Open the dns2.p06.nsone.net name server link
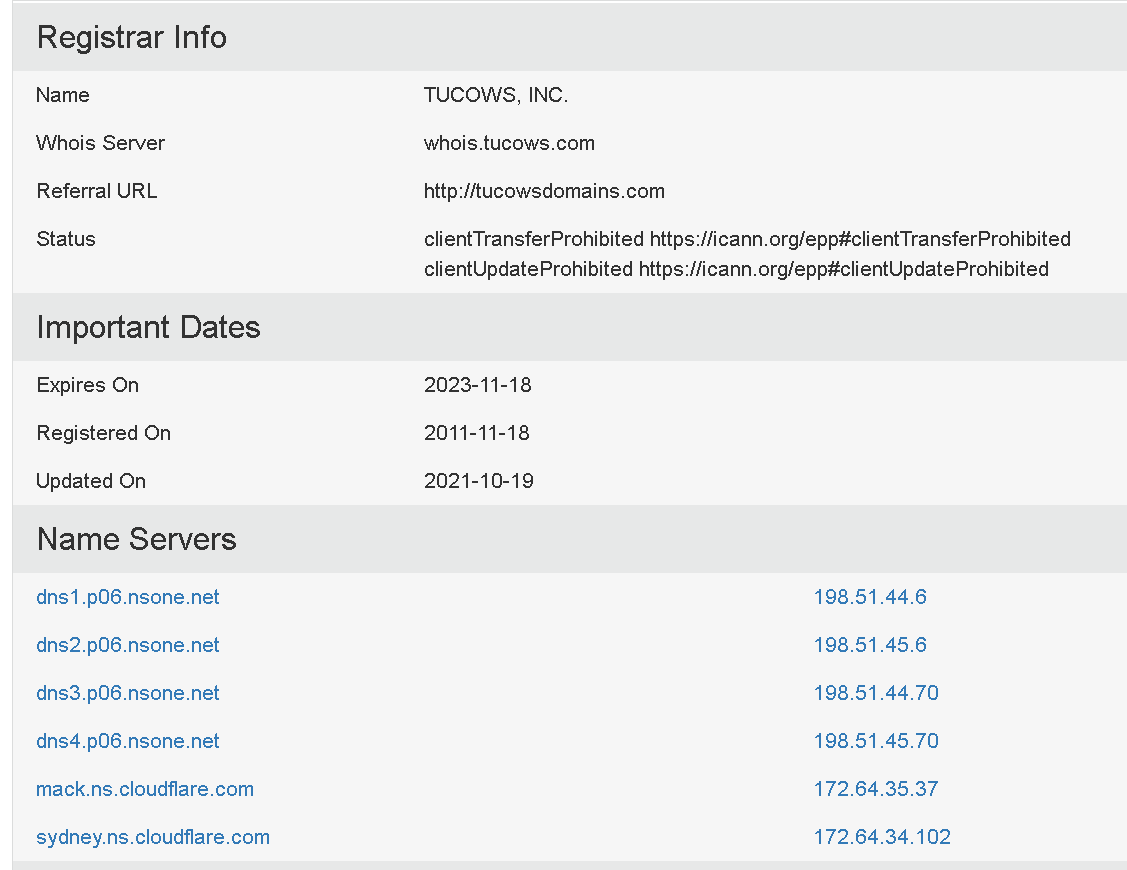1127x870 pixels. (x=127, y=645)
